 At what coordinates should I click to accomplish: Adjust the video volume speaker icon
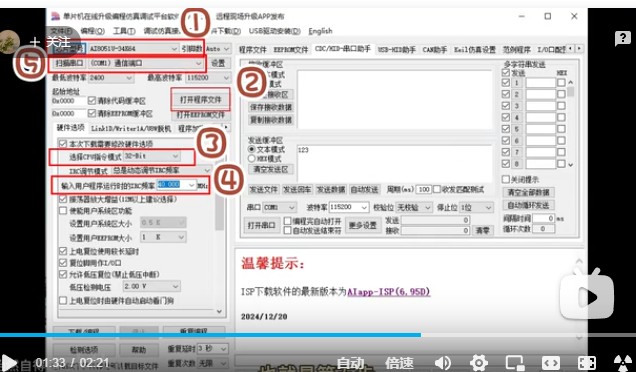coord(443,362)
